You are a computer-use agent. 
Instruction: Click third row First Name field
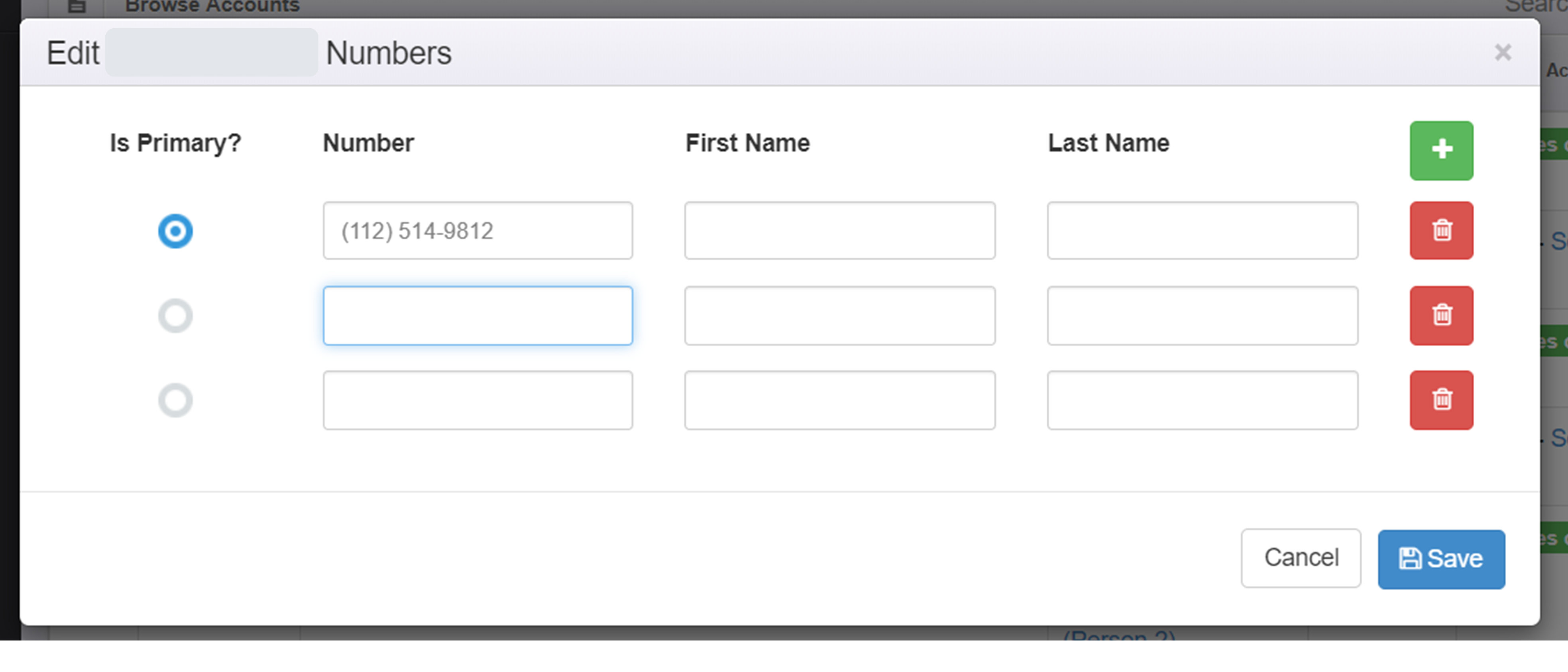(x=839, y=400)
